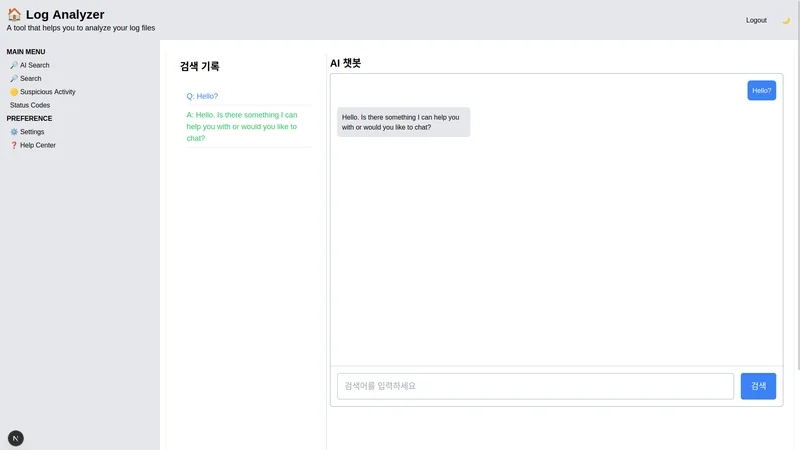The height and width of the screenshot is (450, 800).
Task: Click the 검색 기록 heading
Action: click(x=199, y=66)
